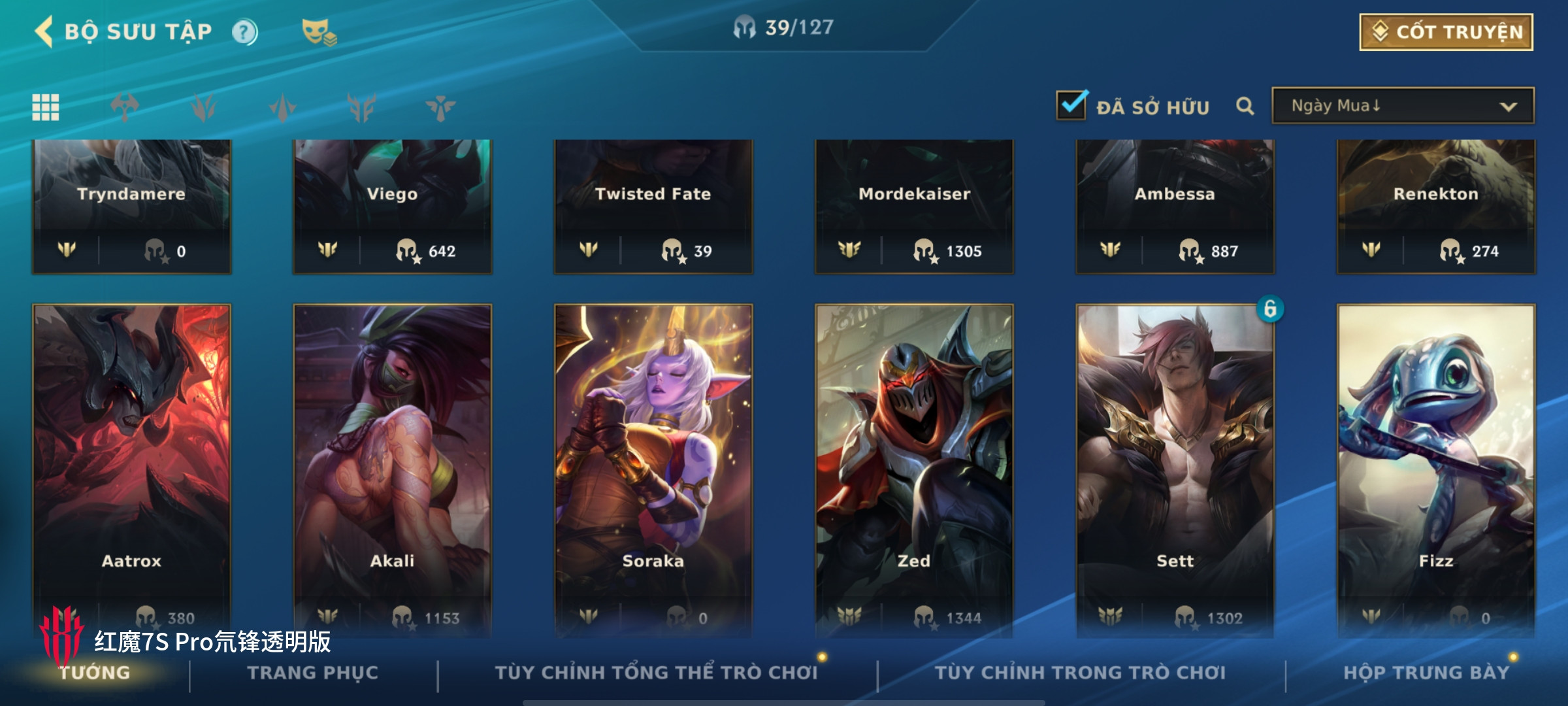Open the golden mask collection icon
Viewport: 1568px width, 706px height.
319,32
